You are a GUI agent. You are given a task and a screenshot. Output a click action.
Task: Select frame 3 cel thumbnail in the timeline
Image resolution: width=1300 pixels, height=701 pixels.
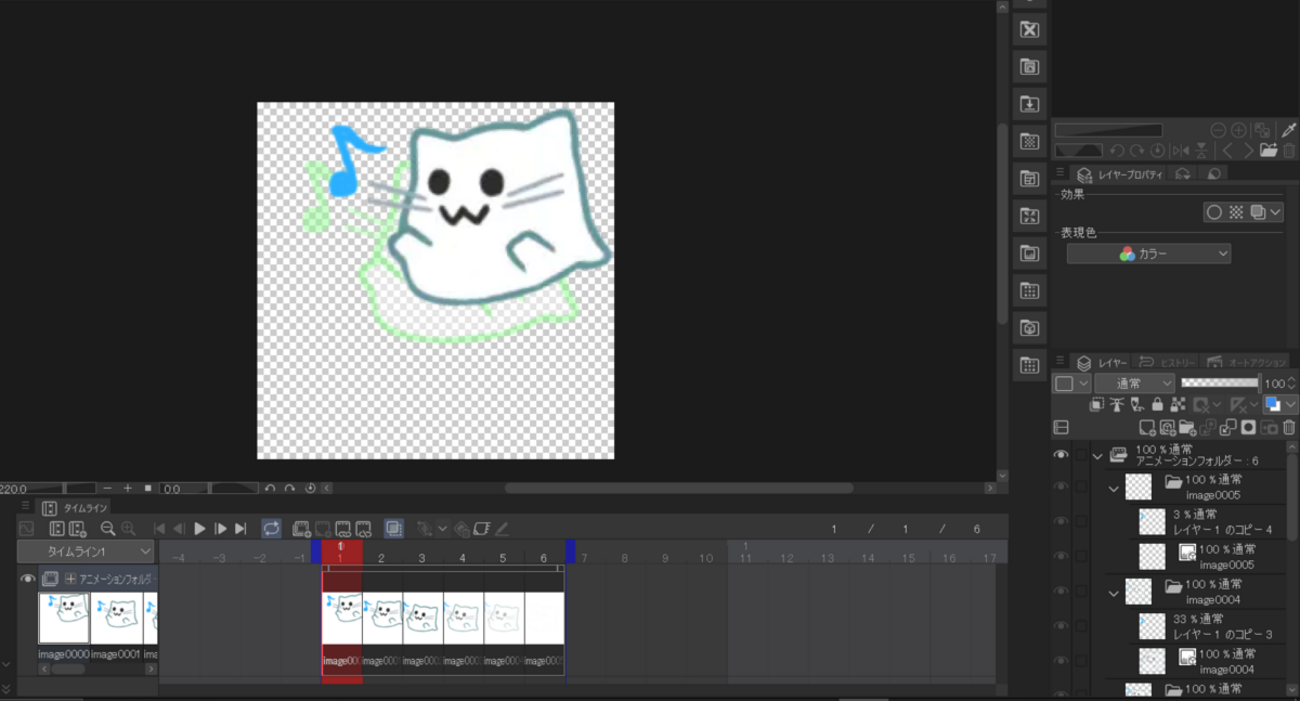[423, 618]
